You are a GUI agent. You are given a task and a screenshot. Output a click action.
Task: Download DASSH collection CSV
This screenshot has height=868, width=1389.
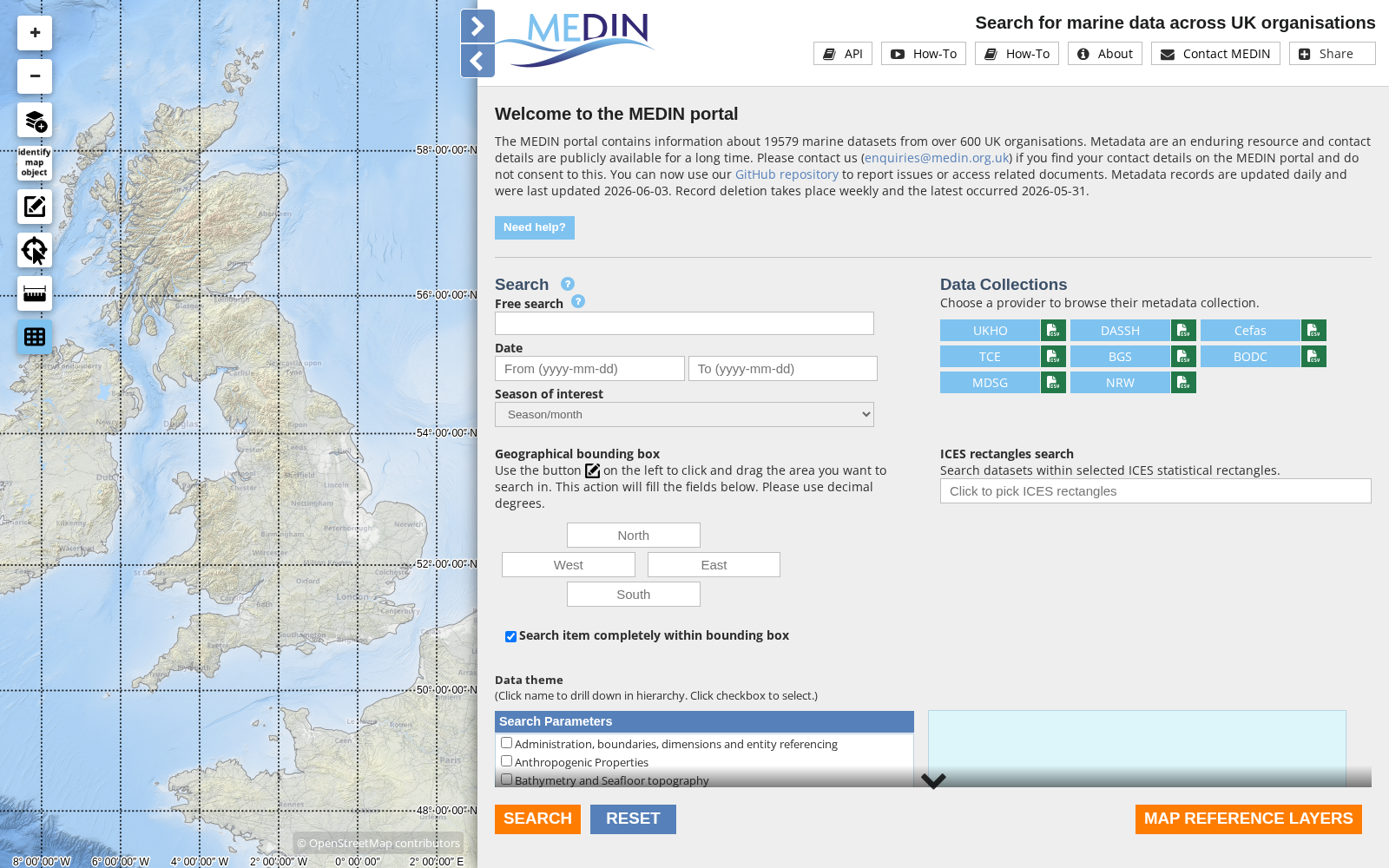(x=1183, y=331)
